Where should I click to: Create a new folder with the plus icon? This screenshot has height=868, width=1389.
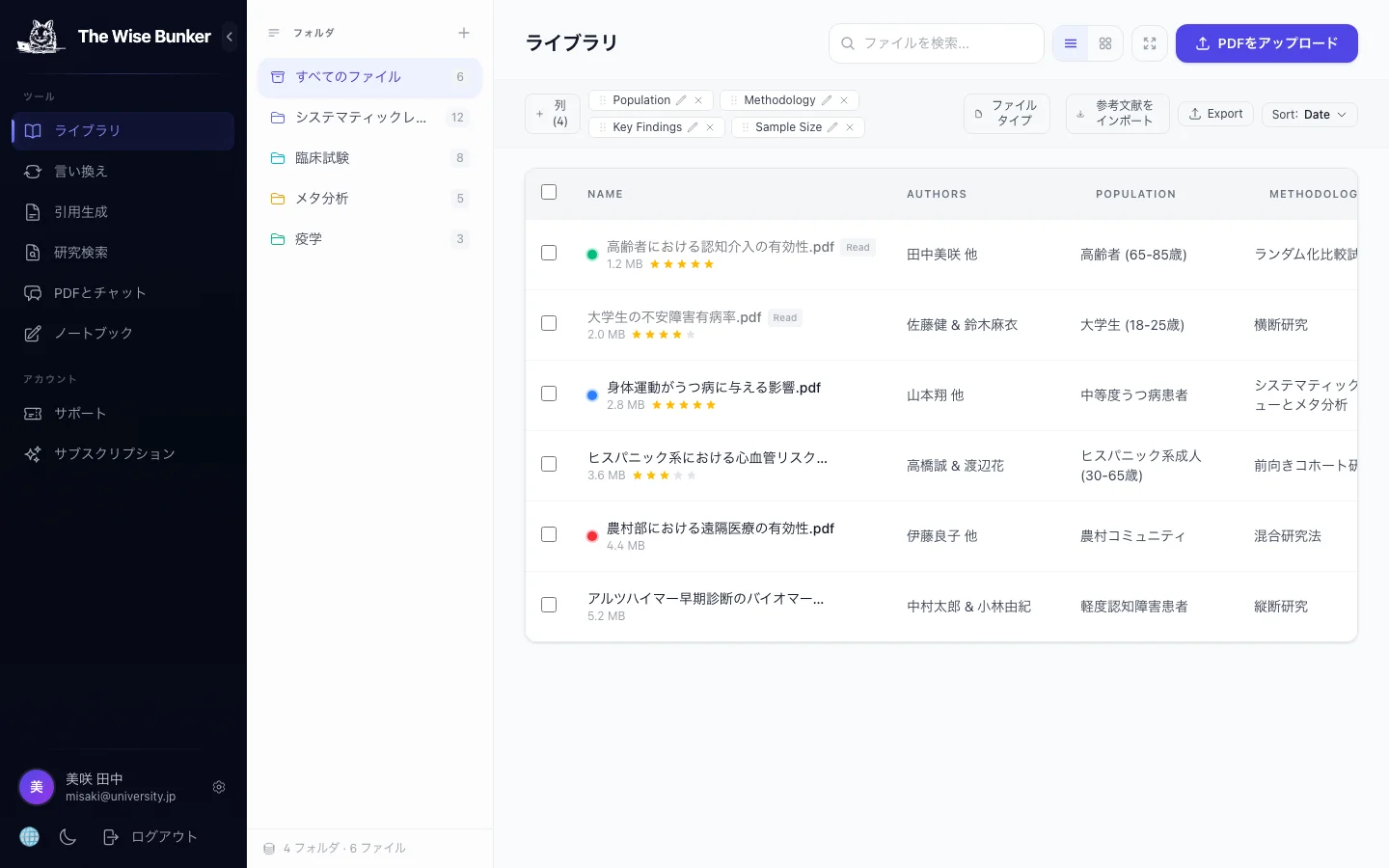[464, 32]
